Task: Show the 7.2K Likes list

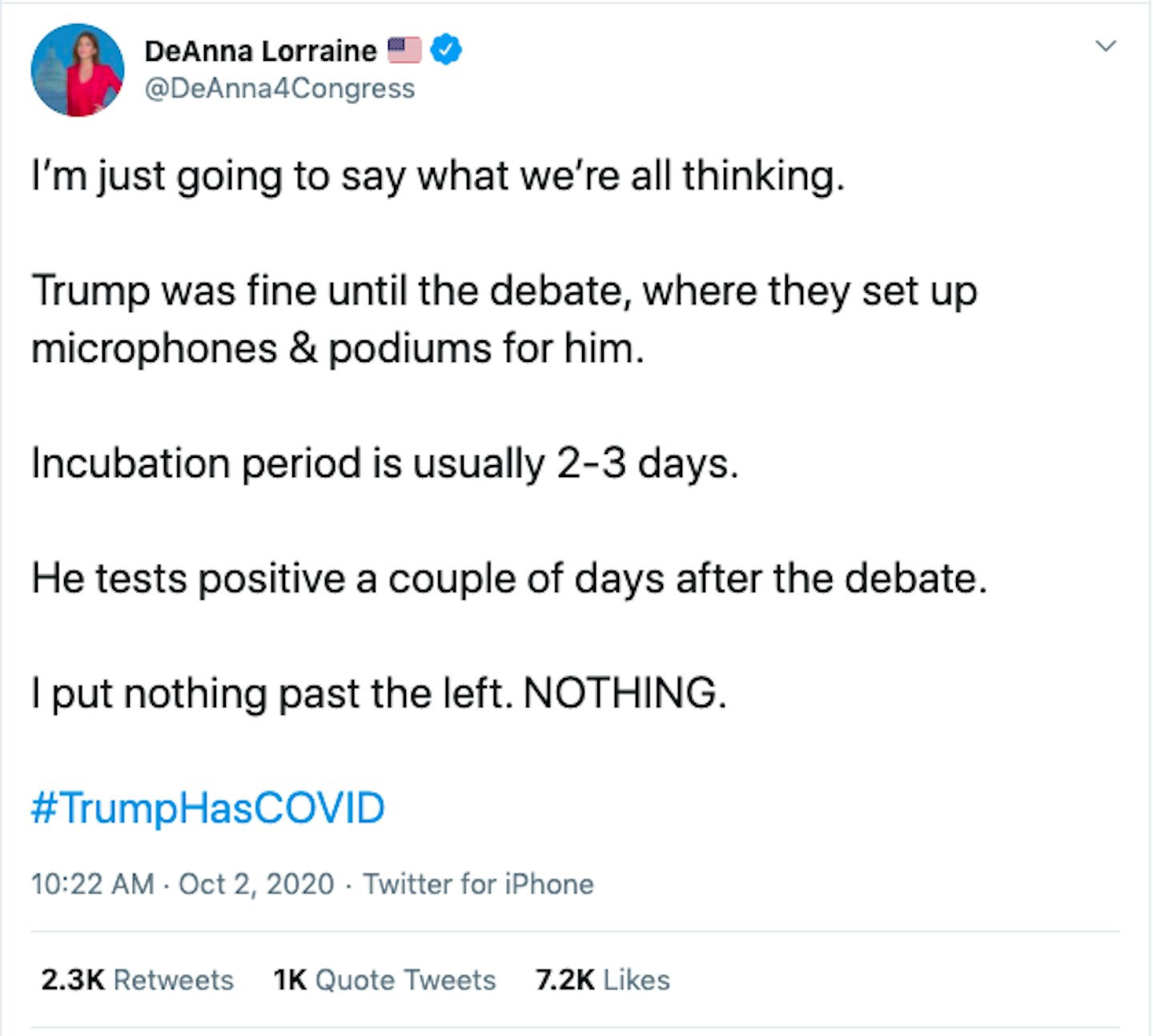Action: [x=602, y=979]
